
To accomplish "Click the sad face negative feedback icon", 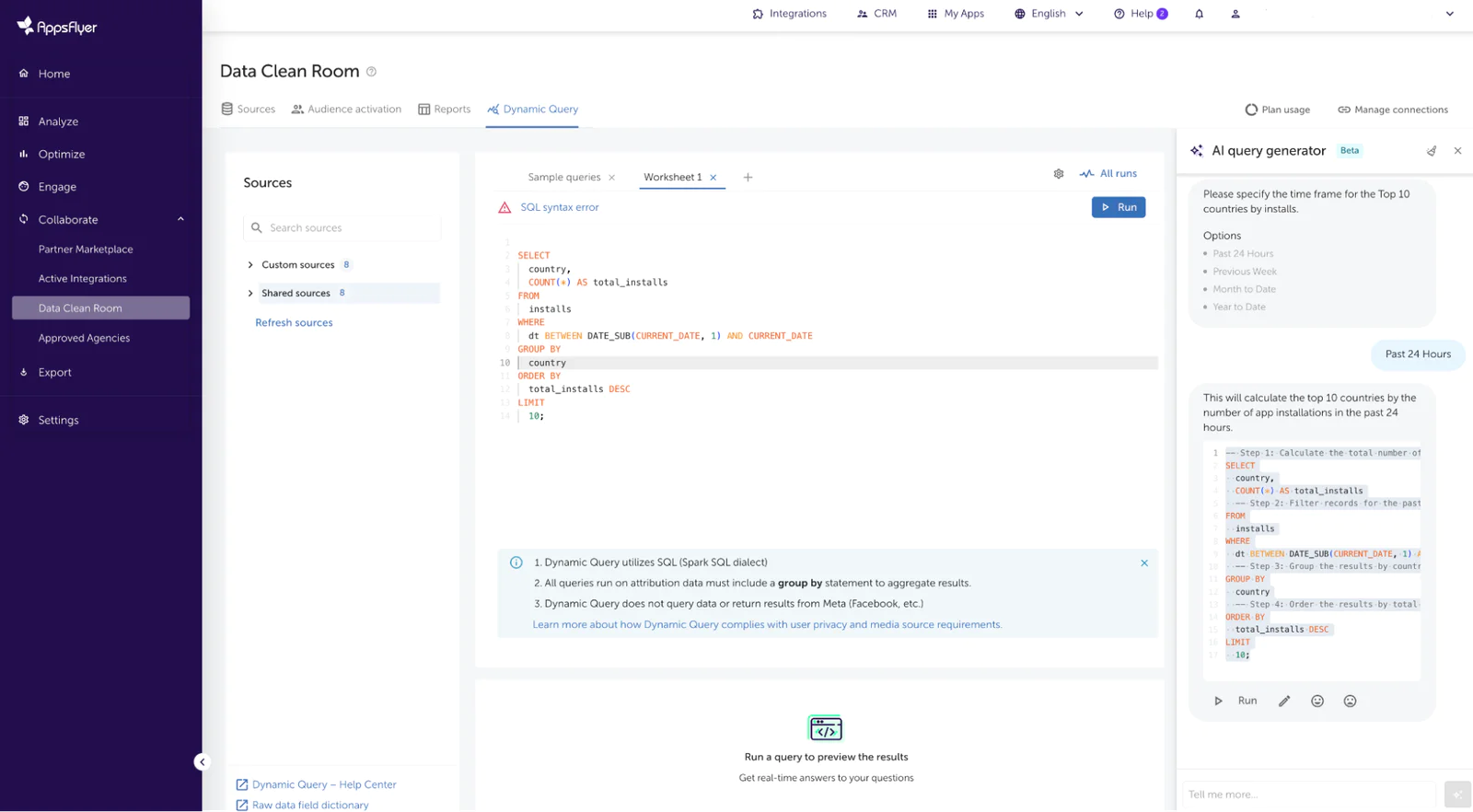I will (x=1350, y=702).
